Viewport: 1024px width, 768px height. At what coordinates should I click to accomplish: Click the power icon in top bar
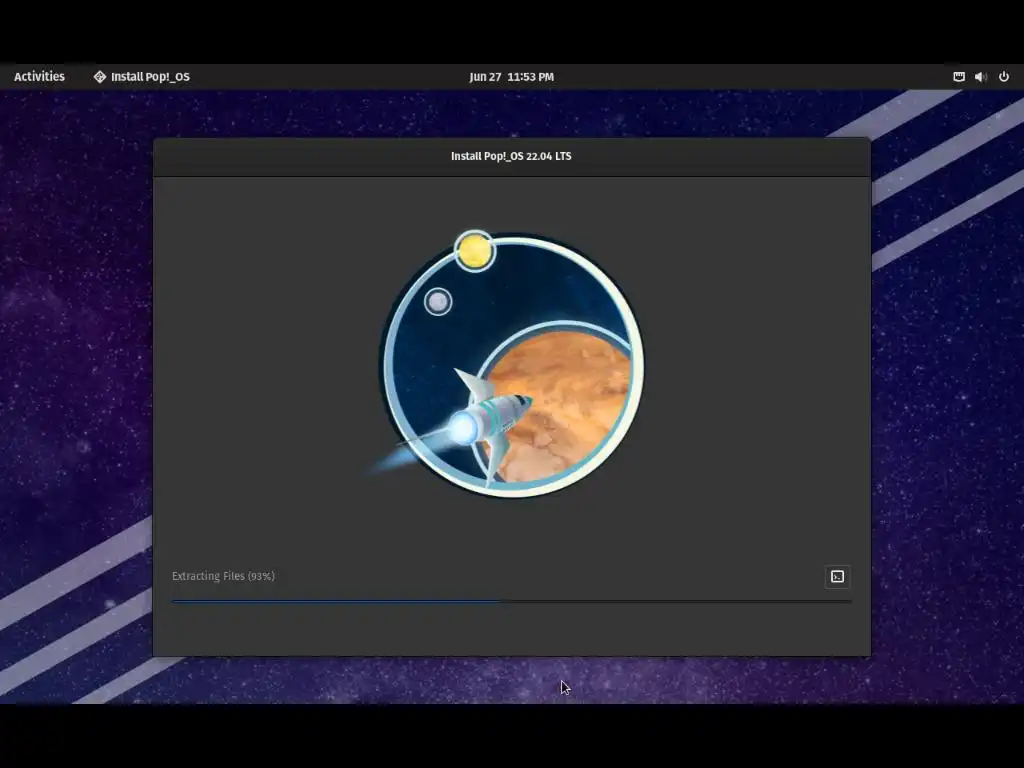[x=1004, y=76]
